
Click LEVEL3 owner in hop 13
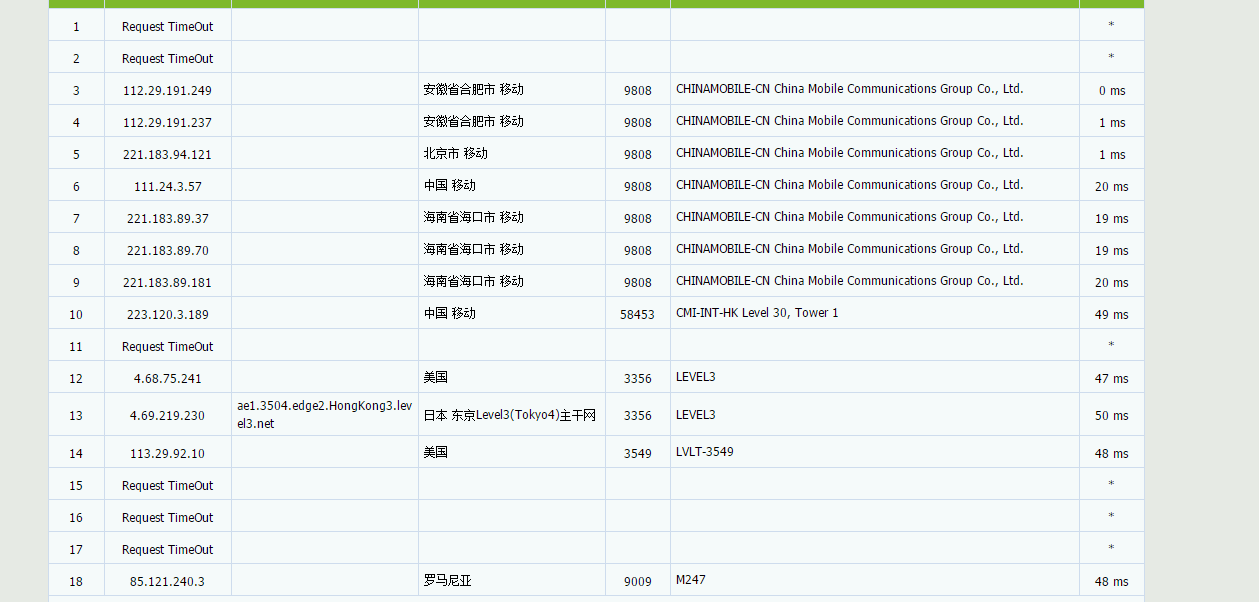tap(696, 414)
